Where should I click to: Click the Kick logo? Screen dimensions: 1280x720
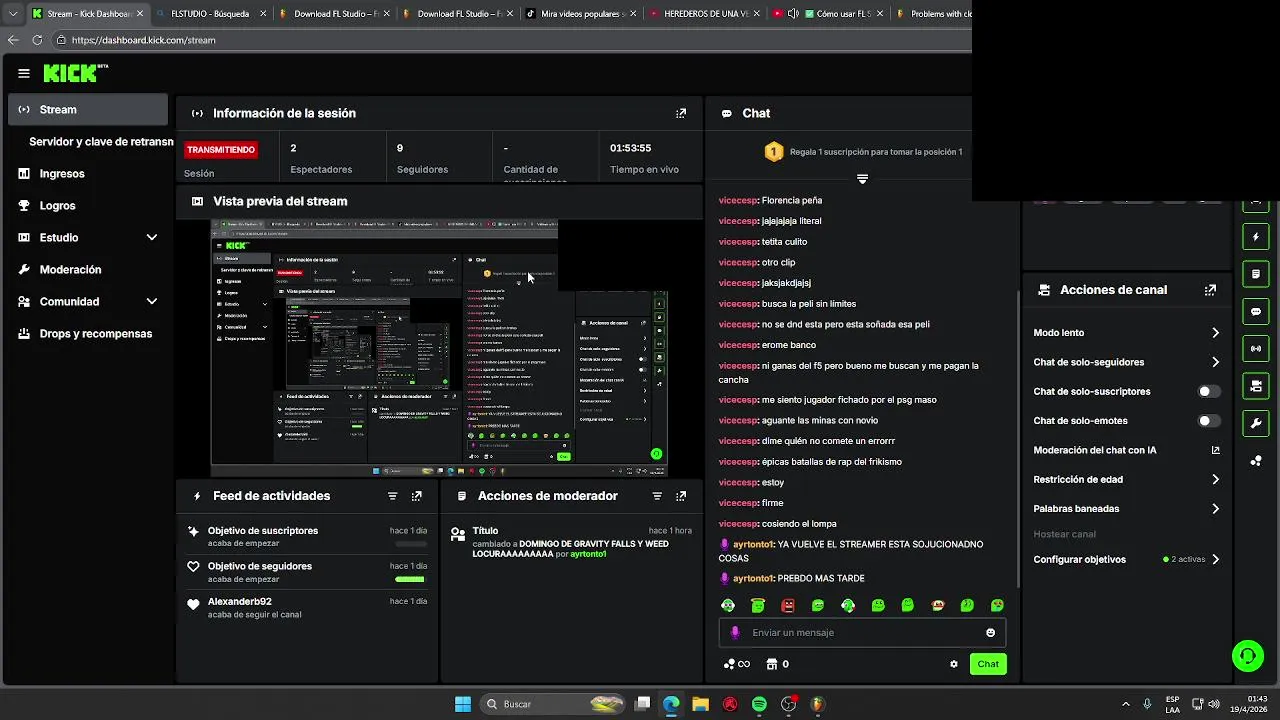click(75, 73)
